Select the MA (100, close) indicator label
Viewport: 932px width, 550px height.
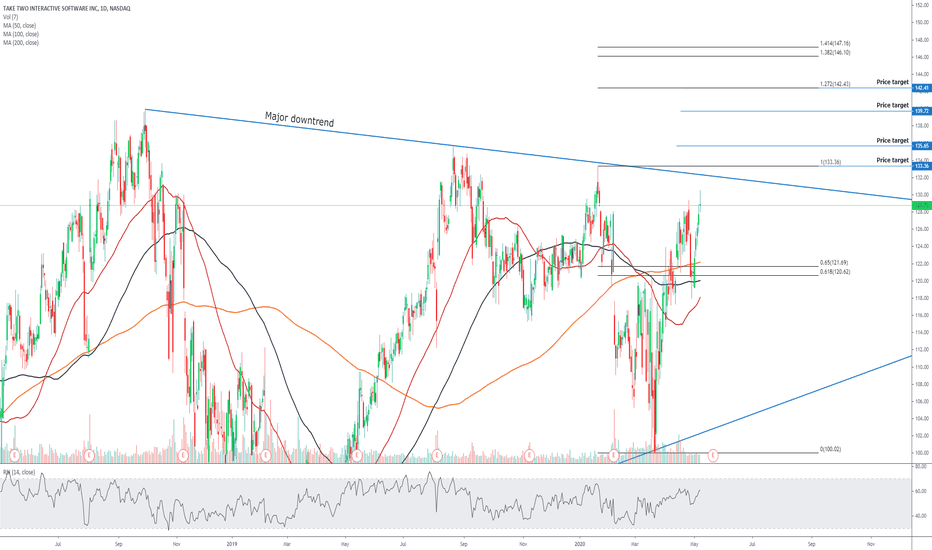[x=21, y=34]
